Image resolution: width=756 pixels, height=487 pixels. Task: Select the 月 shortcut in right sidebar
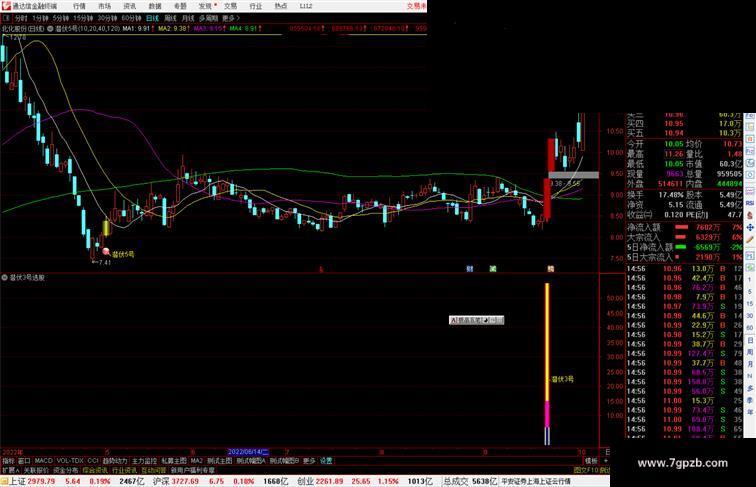(x=750, y=364)
